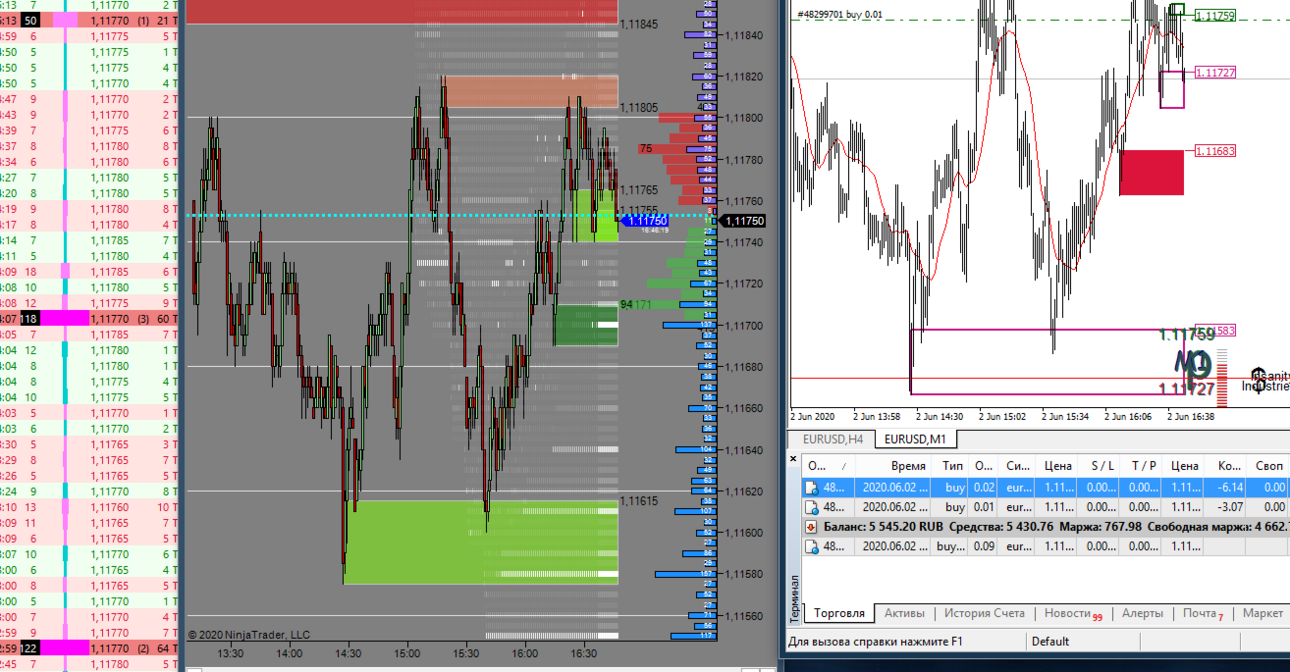Click the order icon of the -6.14 trade

(x=813, y=488)
